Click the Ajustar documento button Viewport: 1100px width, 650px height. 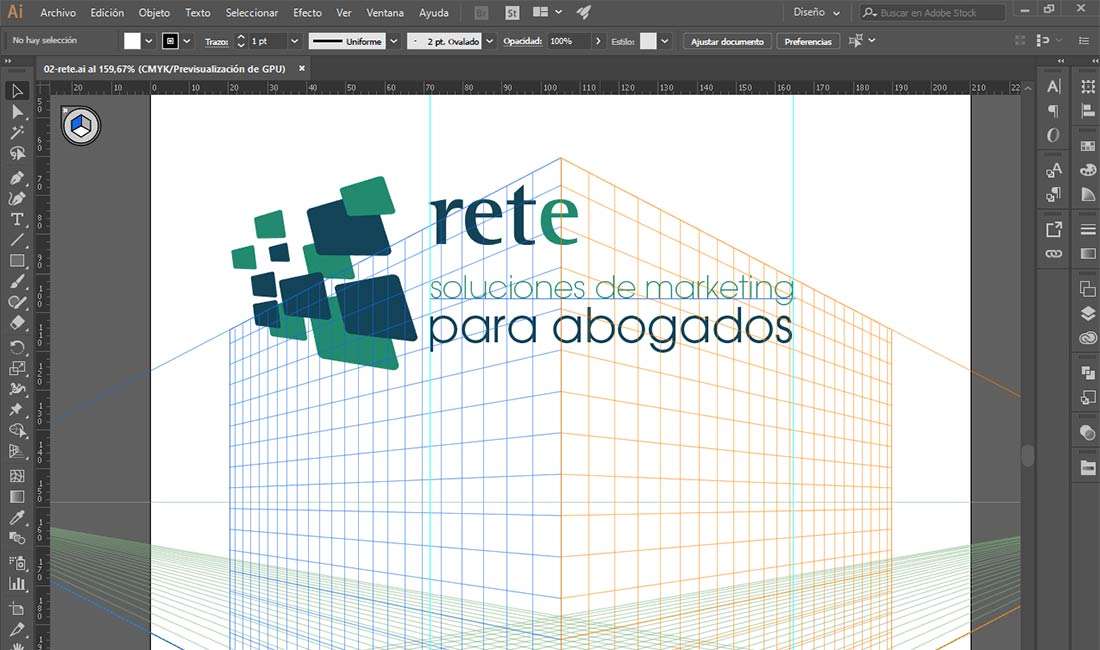pos(727,41)
